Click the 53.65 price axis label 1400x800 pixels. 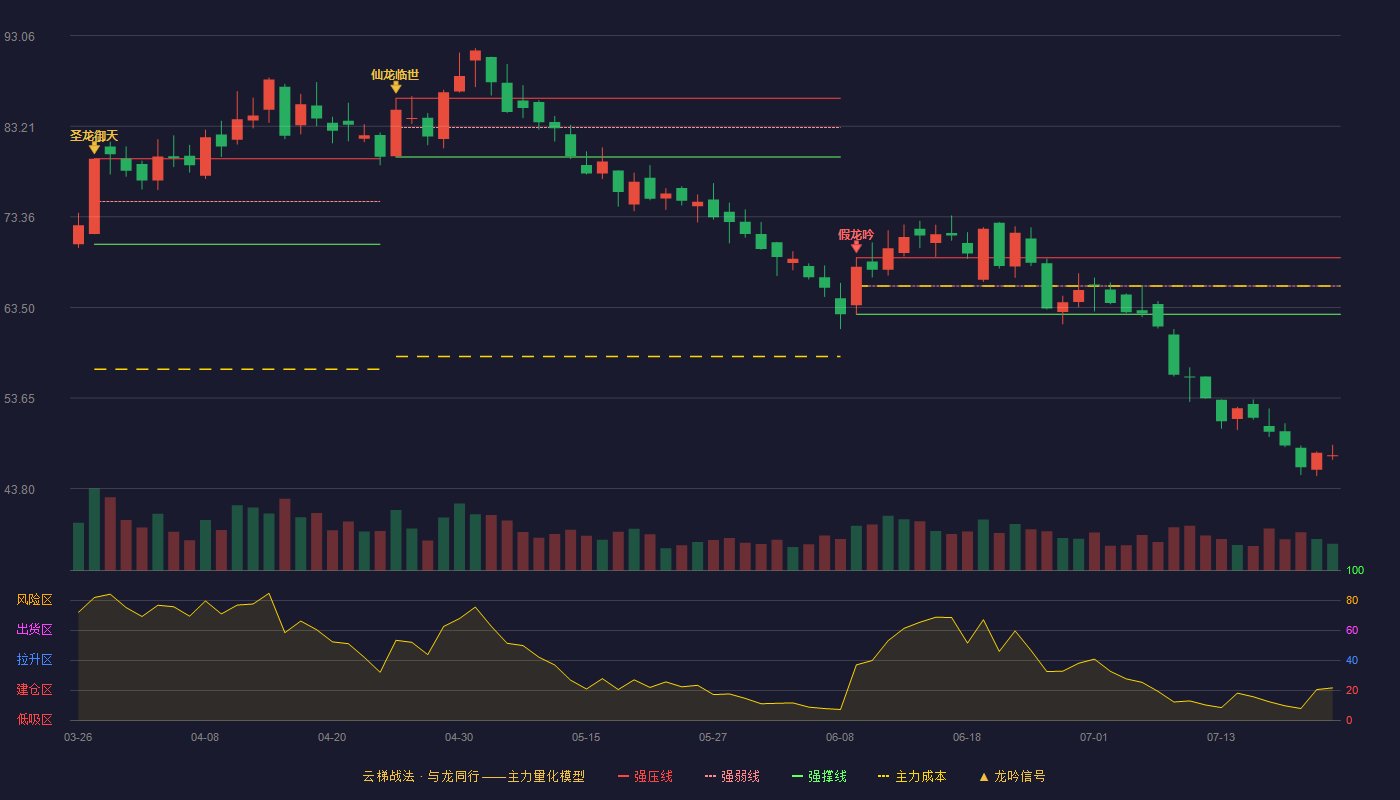pyautogui.click(x=19, y=398)
